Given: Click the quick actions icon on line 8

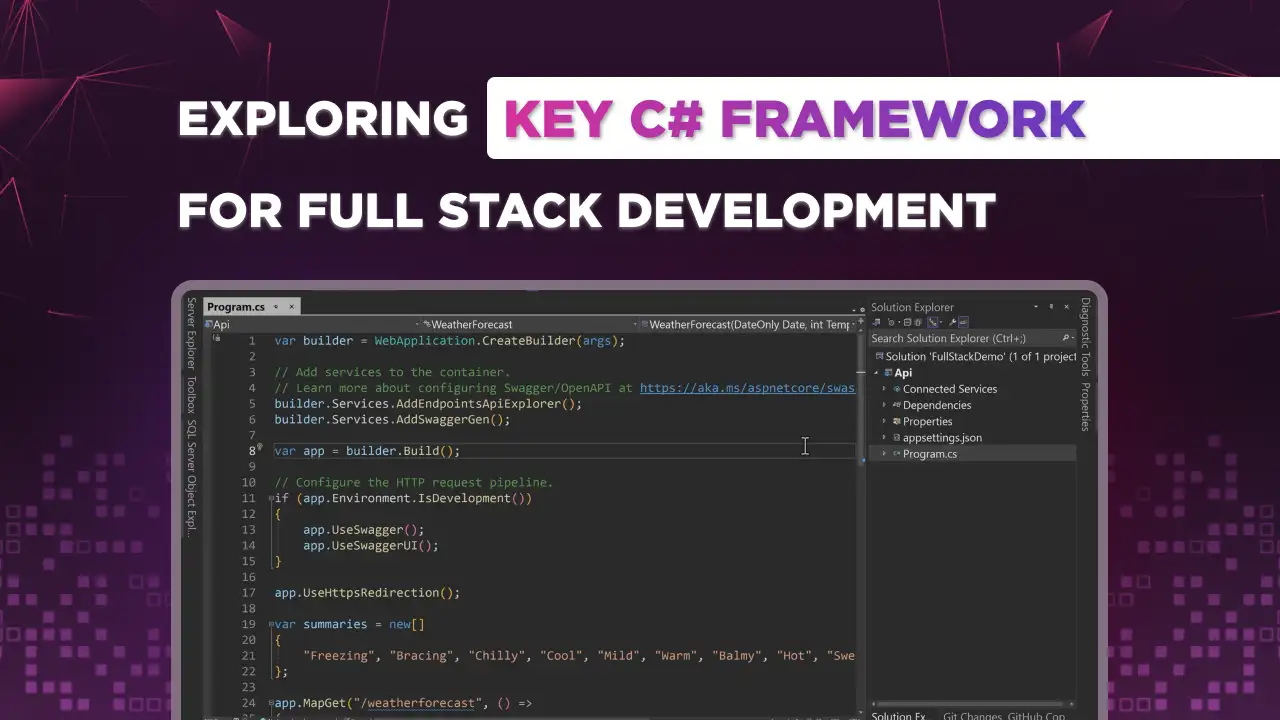Looking at the screenshot, I should click(x=260, y=449).
